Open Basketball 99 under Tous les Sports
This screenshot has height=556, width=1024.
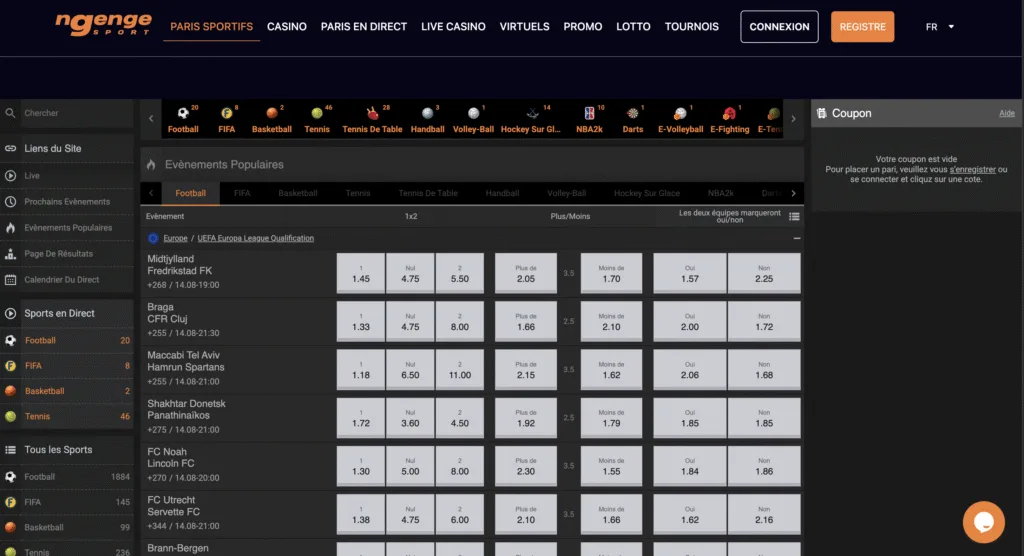(67, 527)
